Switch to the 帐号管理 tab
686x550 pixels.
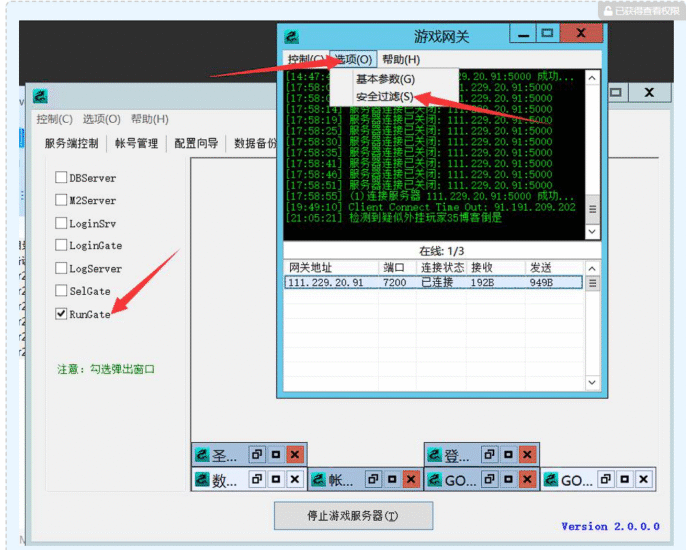(136, 143)
